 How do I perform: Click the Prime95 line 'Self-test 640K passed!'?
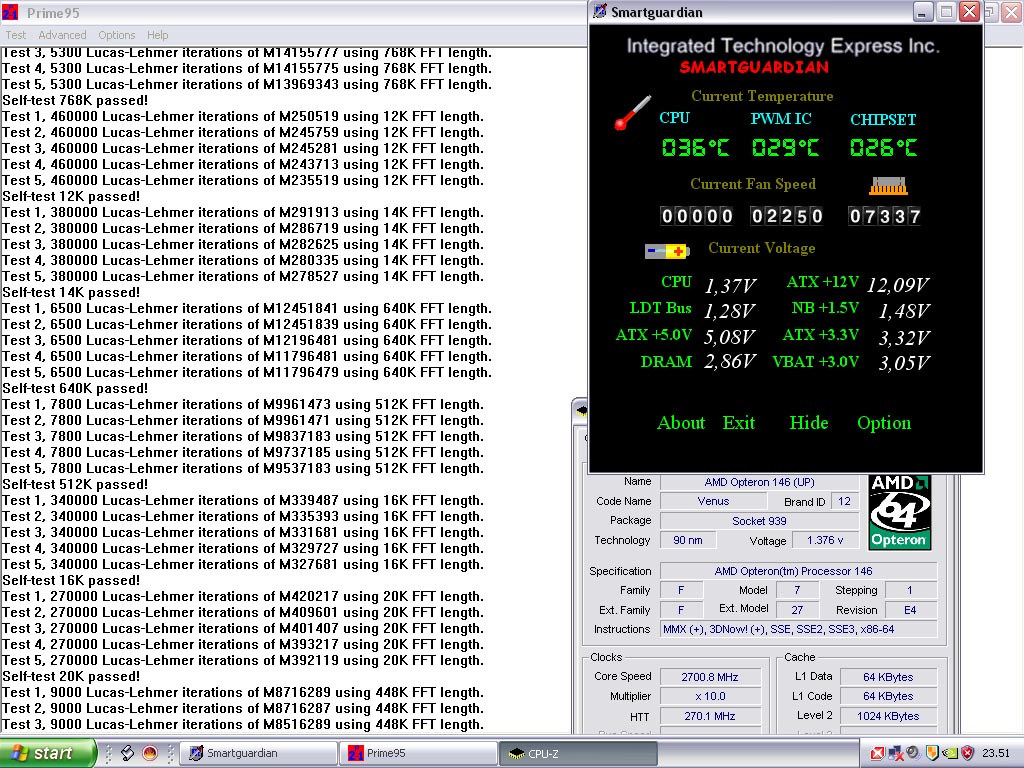coord(75,389)
